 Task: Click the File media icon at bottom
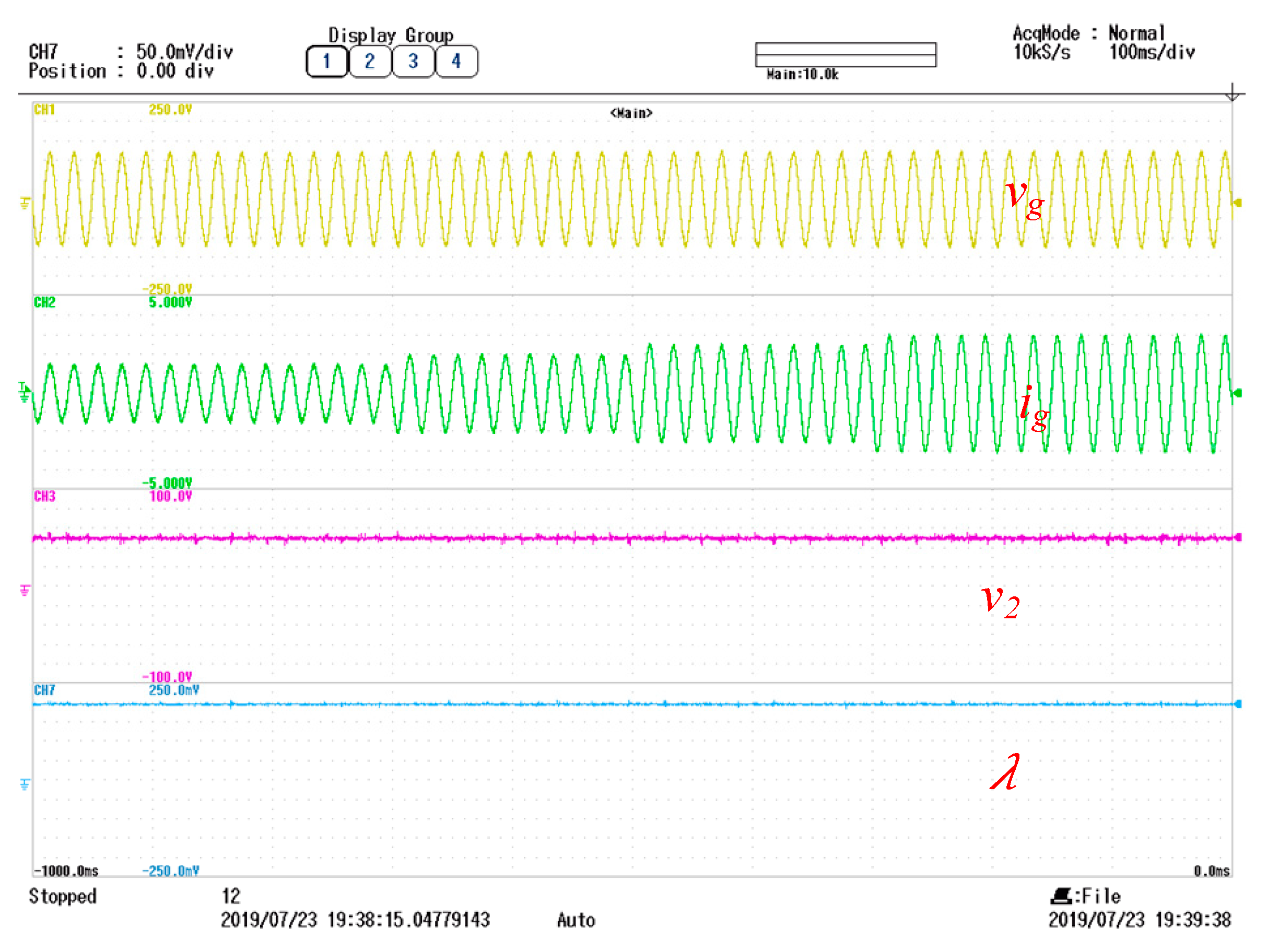pyautogui.click(x=1061, y=896)
